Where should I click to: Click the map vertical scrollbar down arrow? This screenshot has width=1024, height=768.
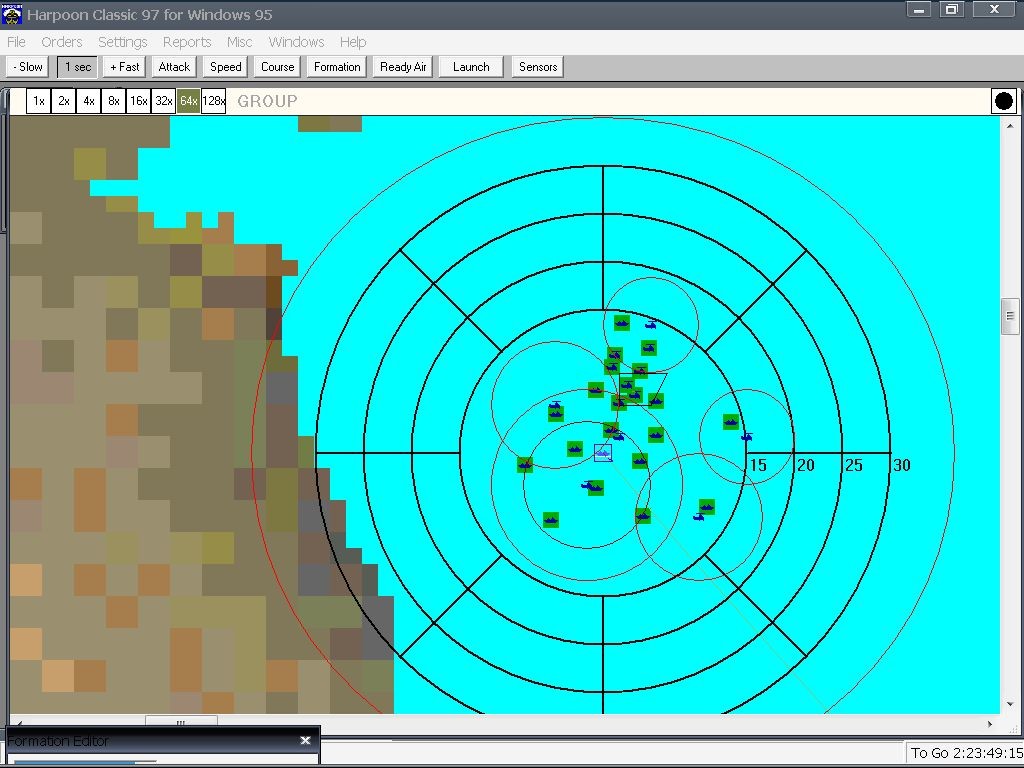pos(1010,705)
